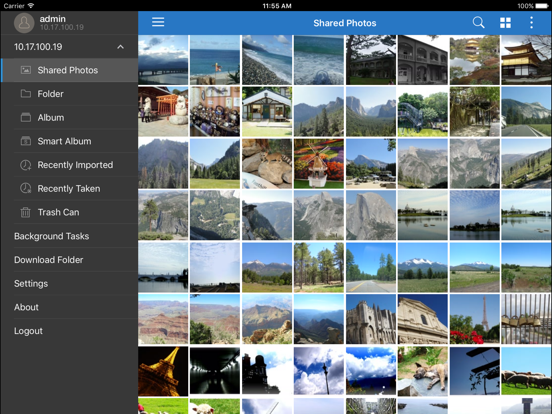Open the hamburger menu icon

(x=158, y=22)
